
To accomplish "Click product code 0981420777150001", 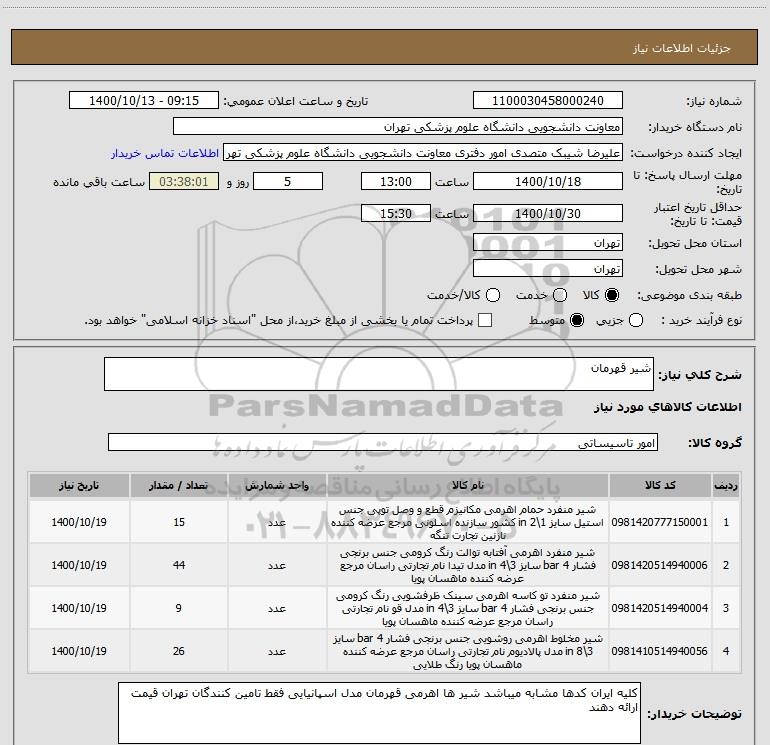I will tap(660, 523).
